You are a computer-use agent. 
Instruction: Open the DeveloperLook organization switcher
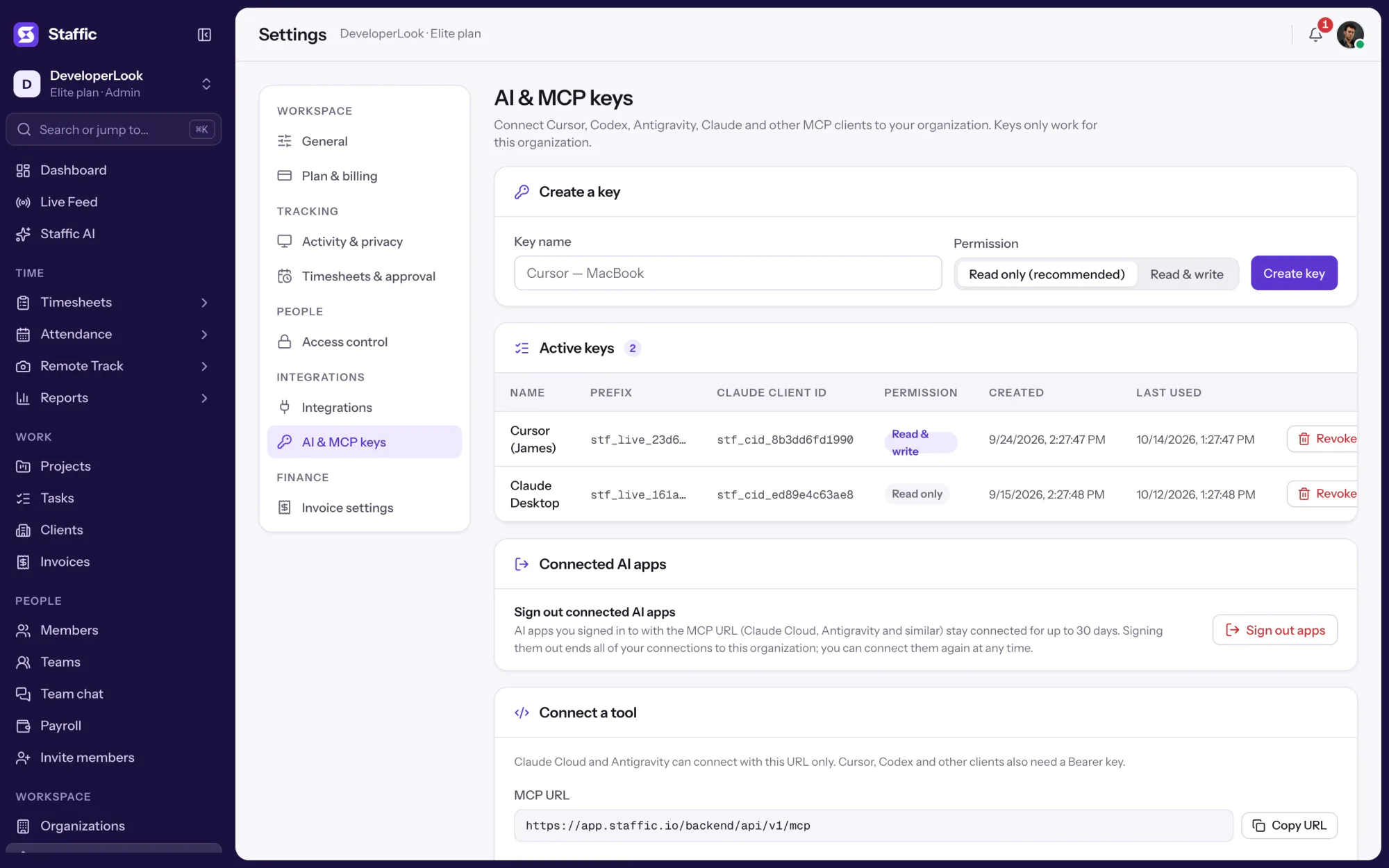click(113, 84)
